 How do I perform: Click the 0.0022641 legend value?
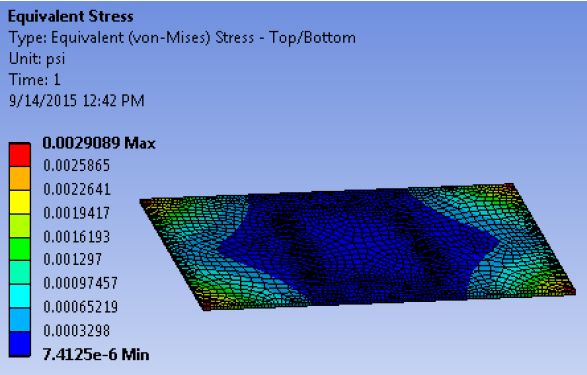pos(77,189)
